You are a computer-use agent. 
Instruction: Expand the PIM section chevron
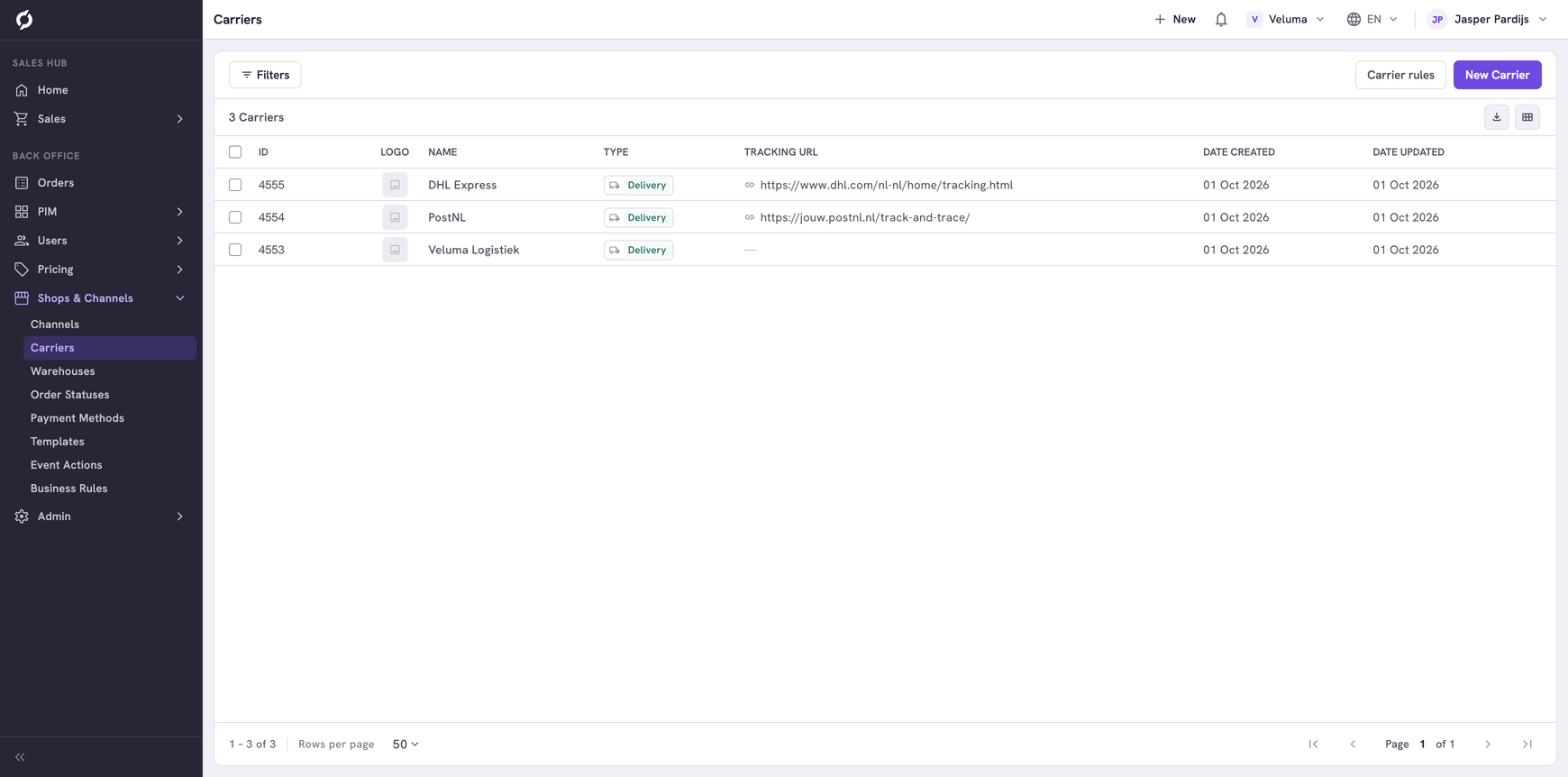click(x=180, y=212)
